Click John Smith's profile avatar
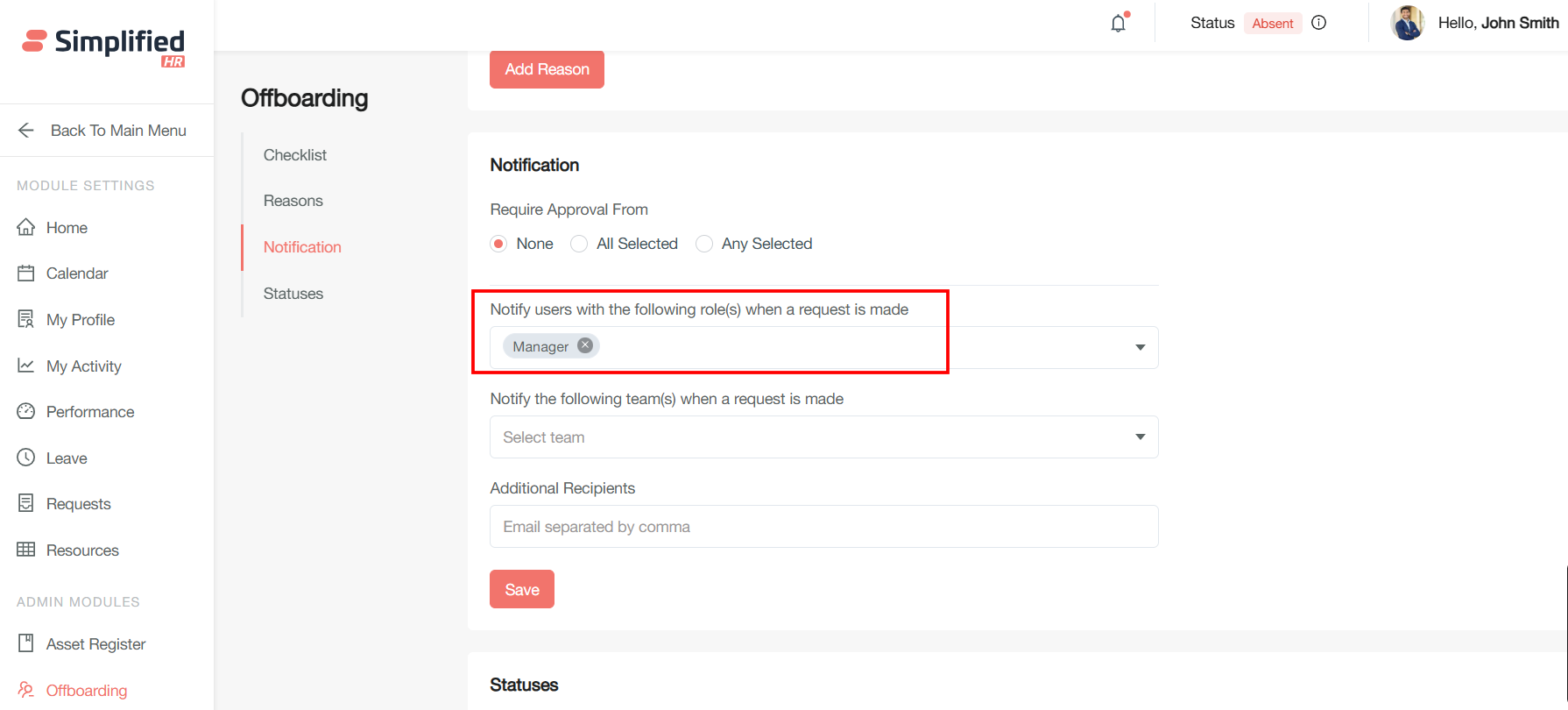The image size is (1568, 710). point(1407,23)
